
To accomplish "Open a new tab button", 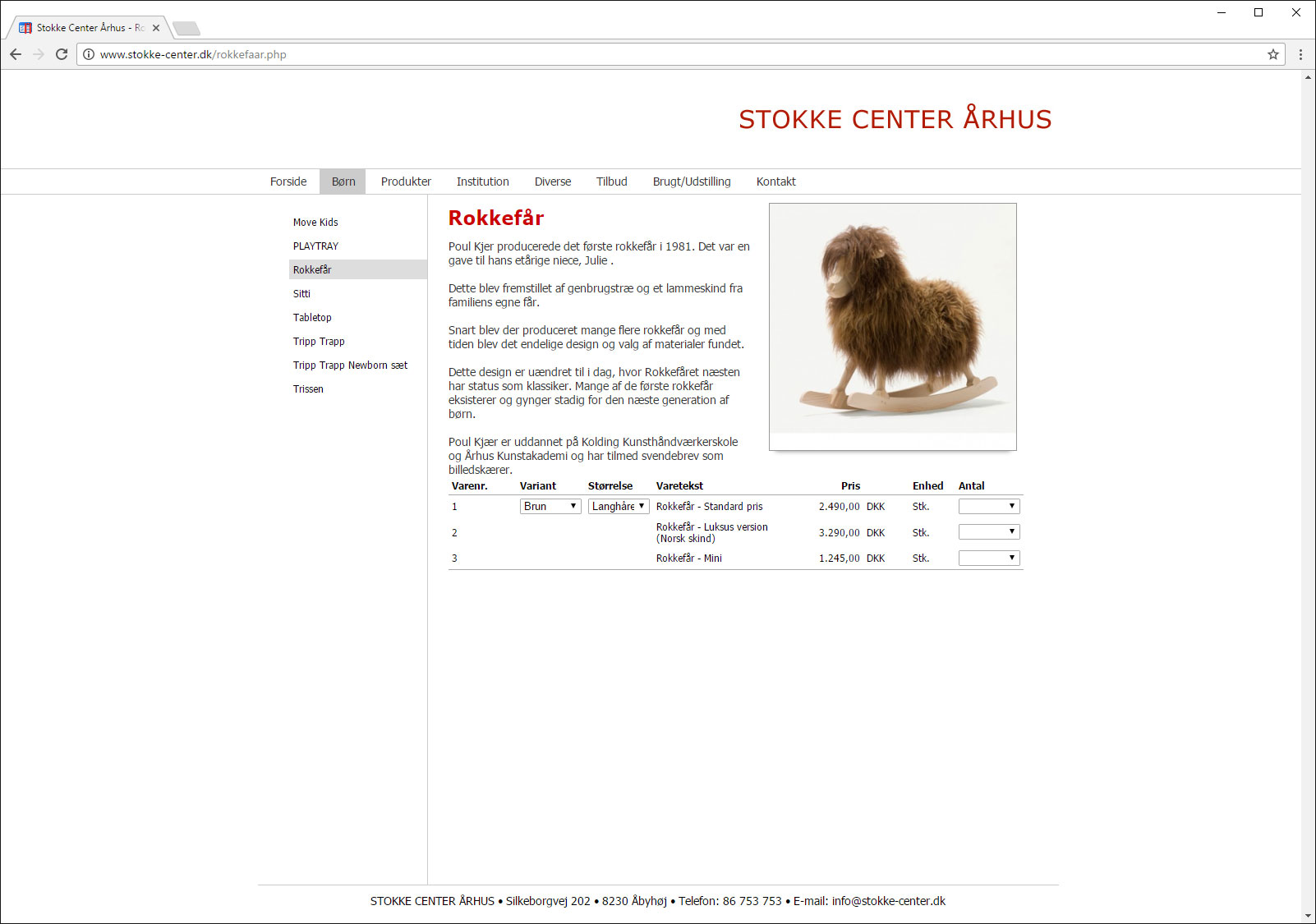I will click(x=186, y=29).
